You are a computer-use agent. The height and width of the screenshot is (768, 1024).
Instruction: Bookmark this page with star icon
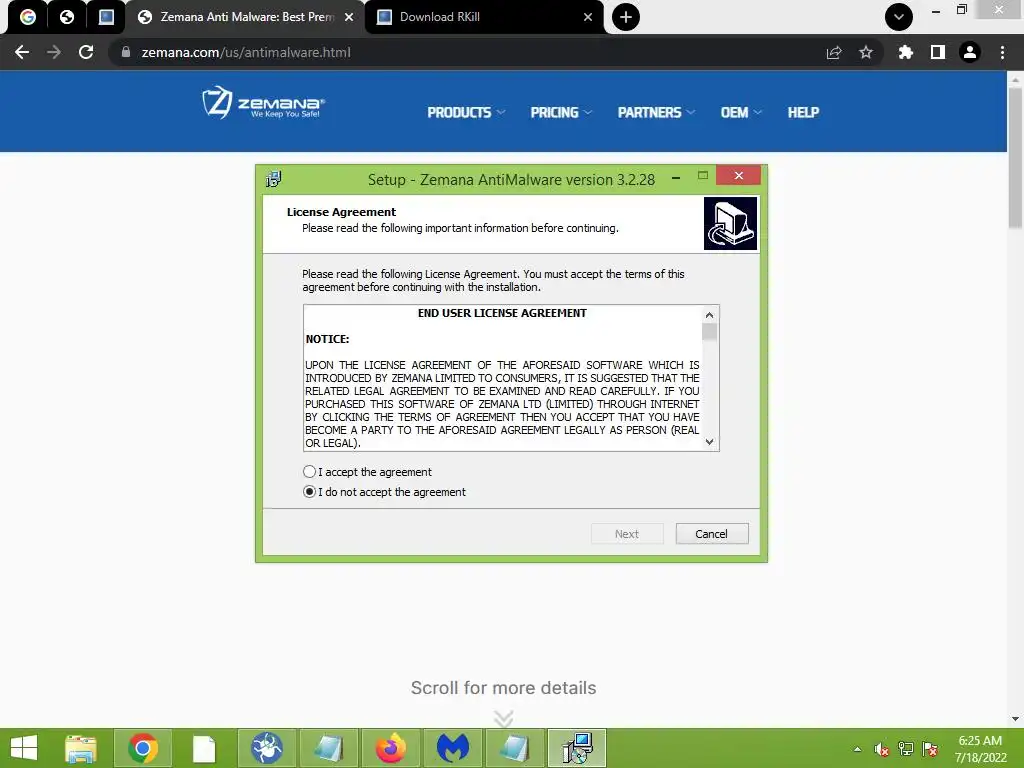coord(866,52)
